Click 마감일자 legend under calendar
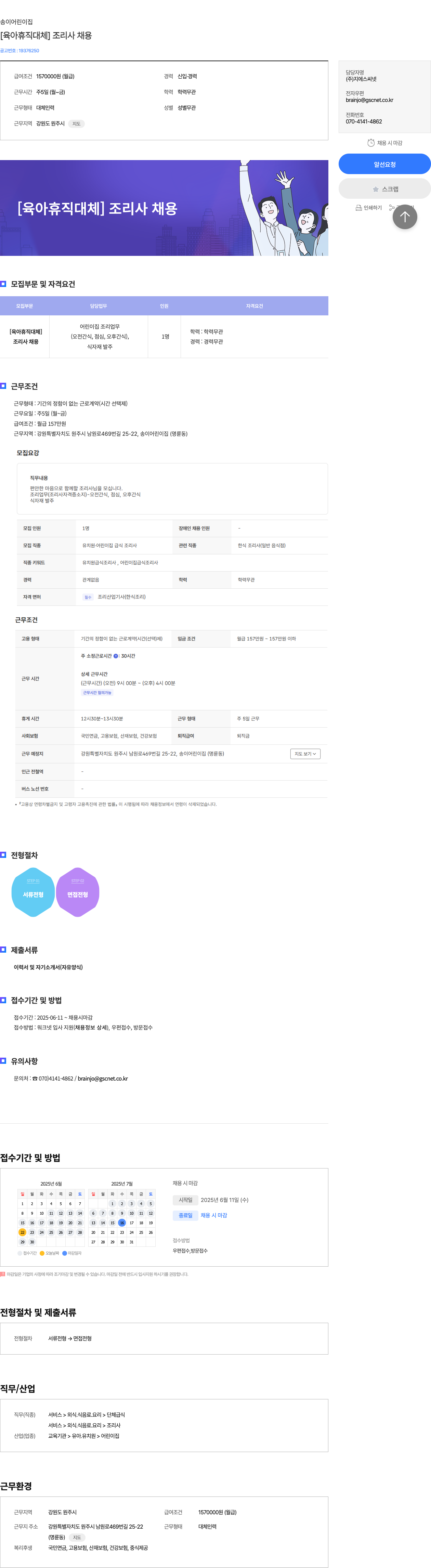The width and height of the screenshot is (431, 1568). tap(72, 1253)
